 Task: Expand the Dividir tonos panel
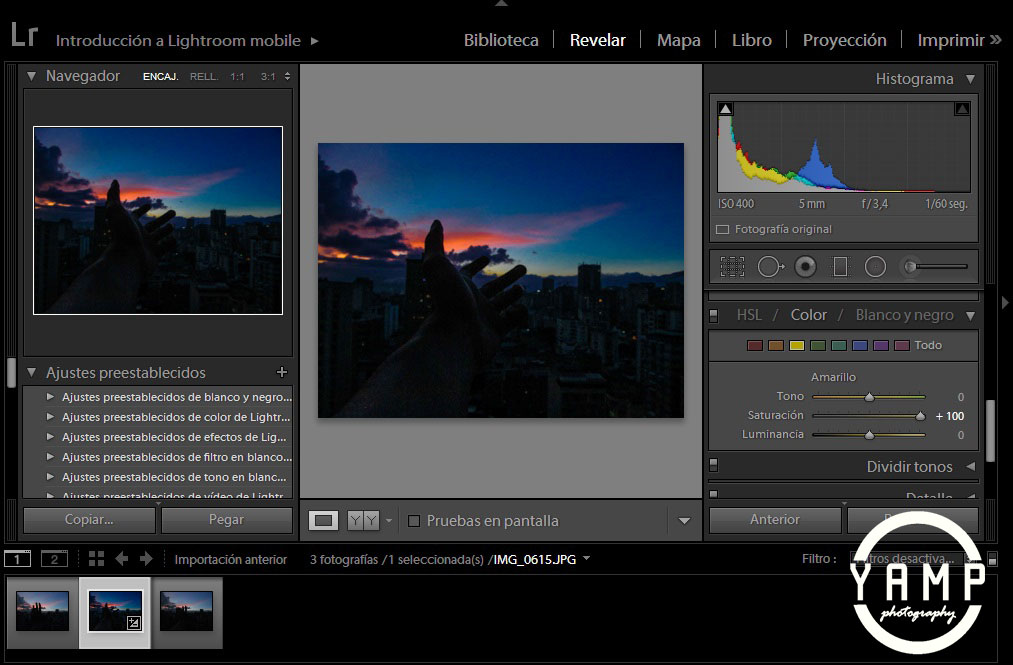970,467
